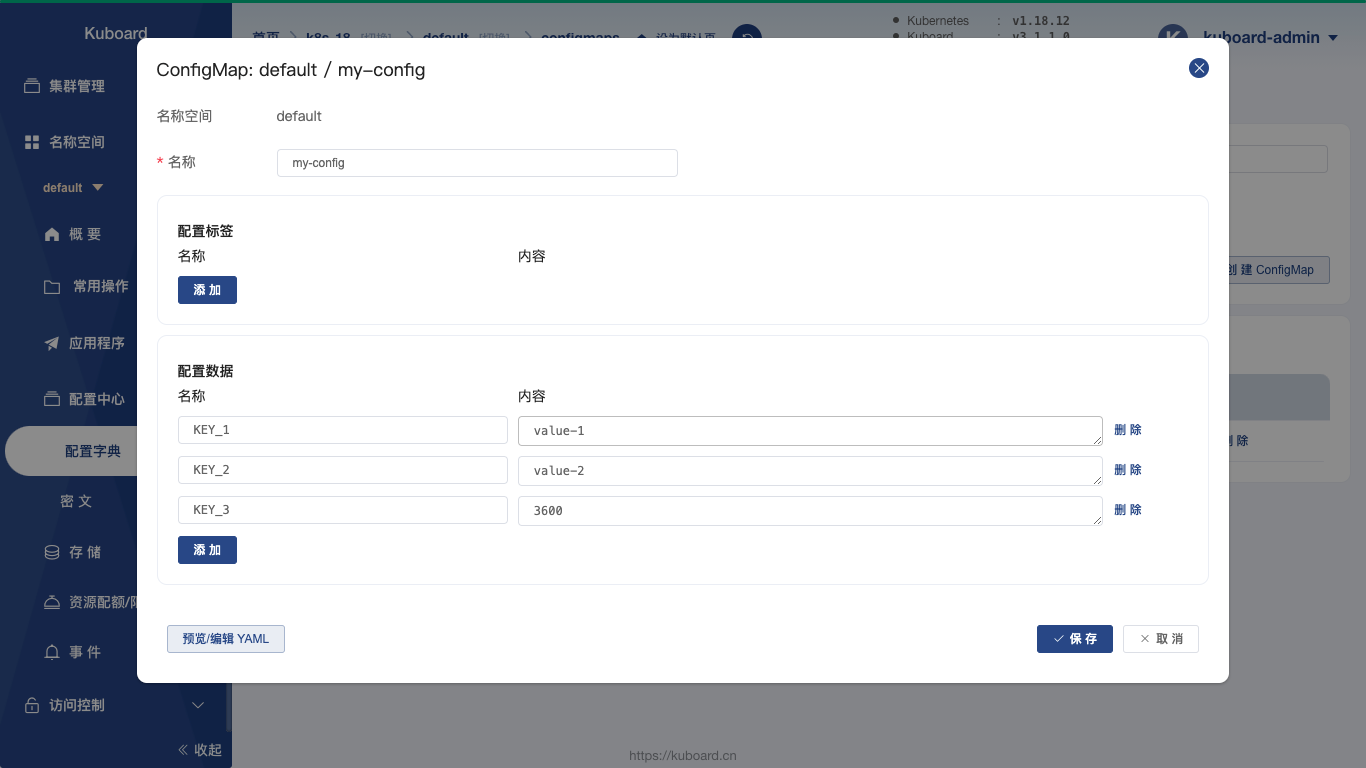Screen dimensions: 1366x768
Task: Open 预览/编辑 YAML editor
Action: [226, 639]
